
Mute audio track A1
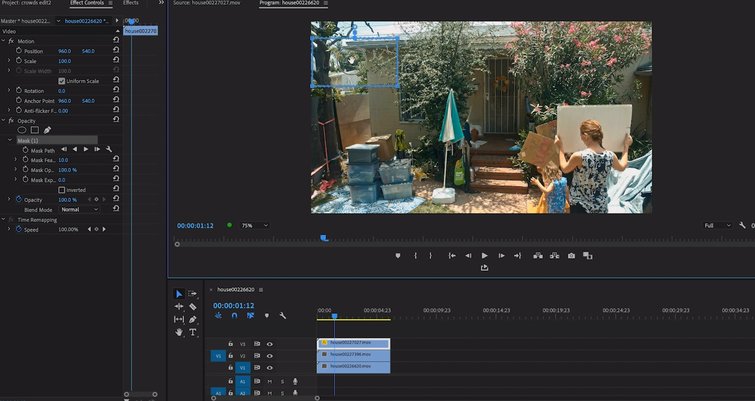coord(269,381)
